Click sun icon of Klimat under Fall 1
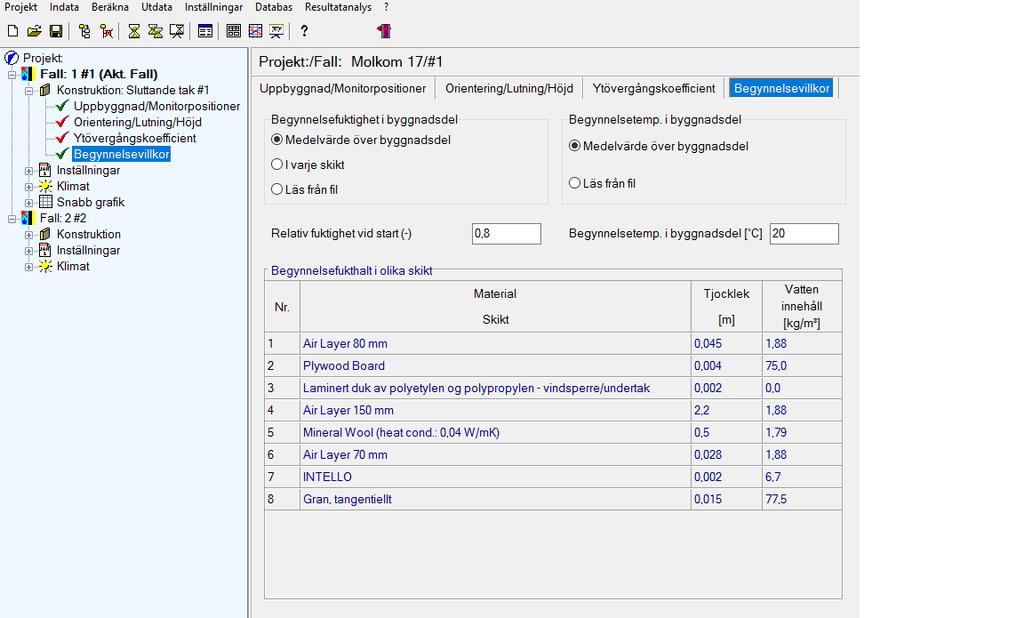The height and width of the screenshot is (618, 1024). point(45,186)
